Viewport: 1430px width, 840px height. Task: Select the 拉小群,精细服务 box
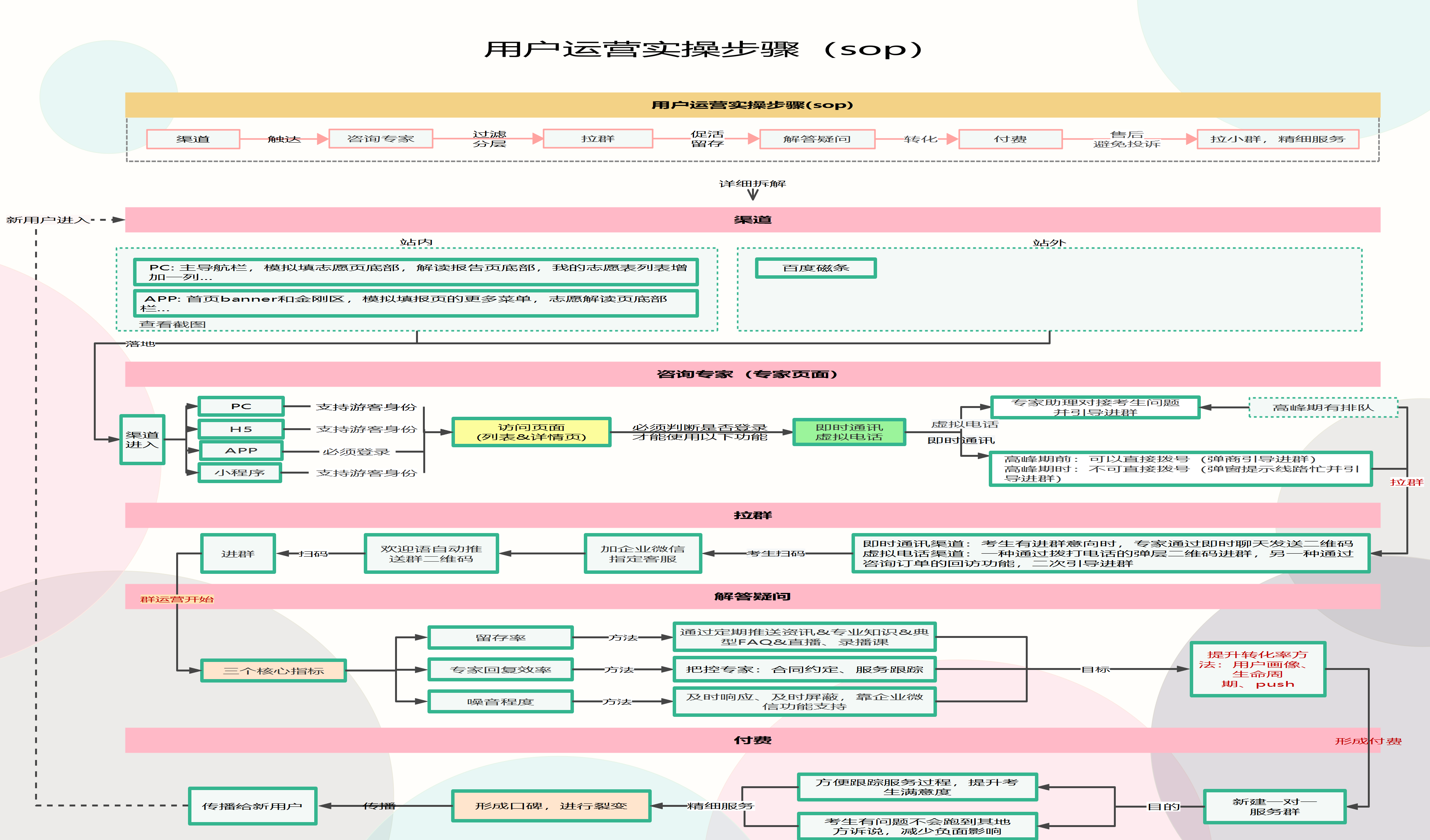[1278, 139]
